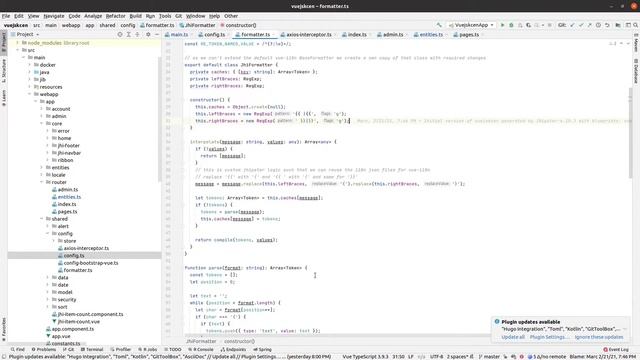Viewport: 640px width, 360px height.
Task: Collapse the core folder
Action: point(42,124)
